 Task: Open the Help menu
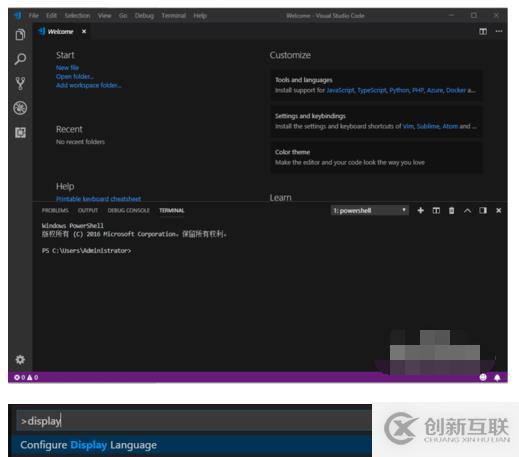(200, 15)
